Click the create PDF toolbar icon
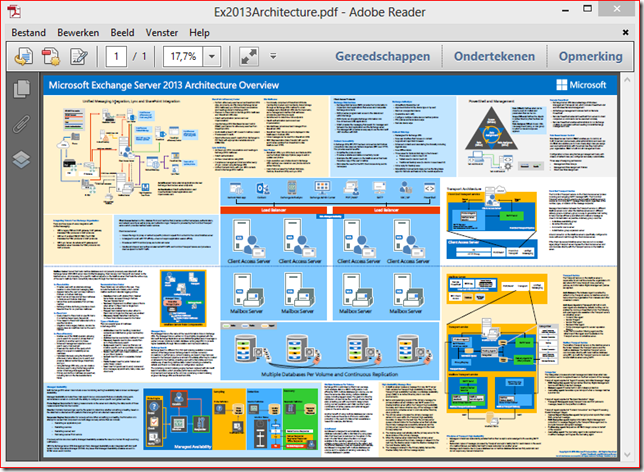 [51, 56]
